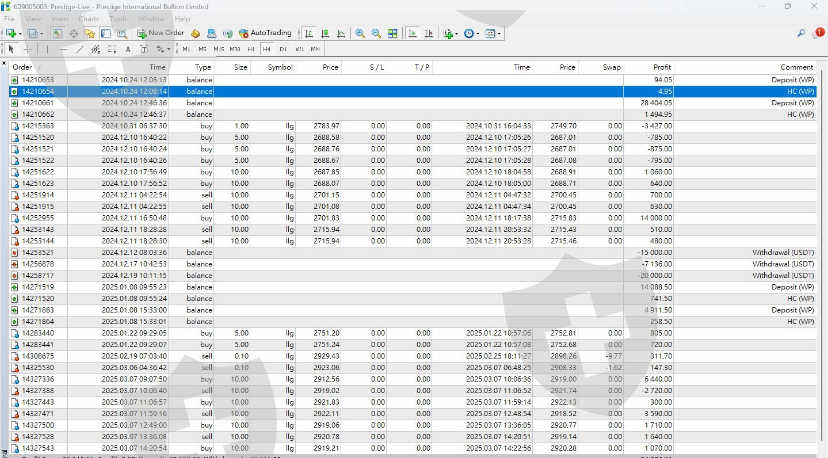Screen dimensions: 828x458
Task: Select the crosshair tool
Action: point(27,48)
